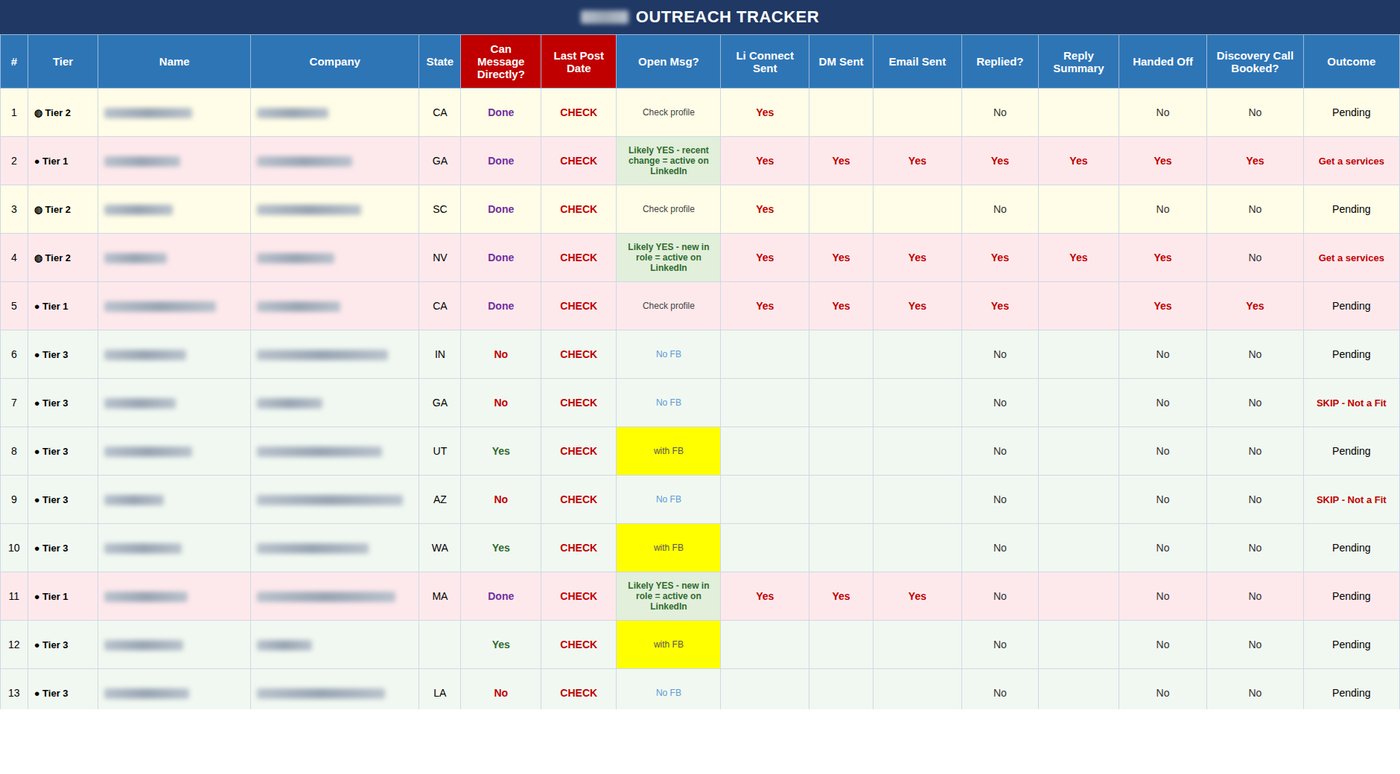
Task: Click the DM Sent column header
Action: [841, 61]
